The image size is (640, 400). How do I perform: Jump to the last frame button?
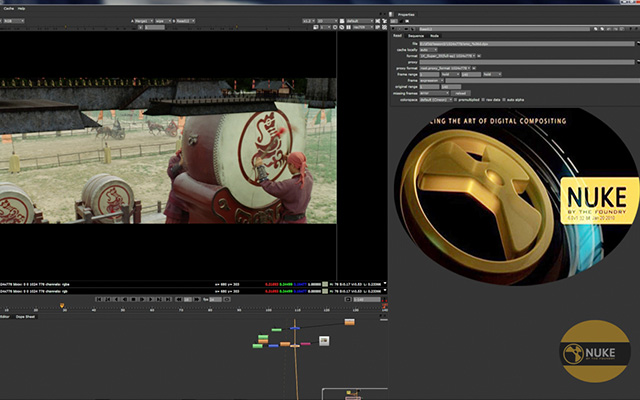coord(168,299)
